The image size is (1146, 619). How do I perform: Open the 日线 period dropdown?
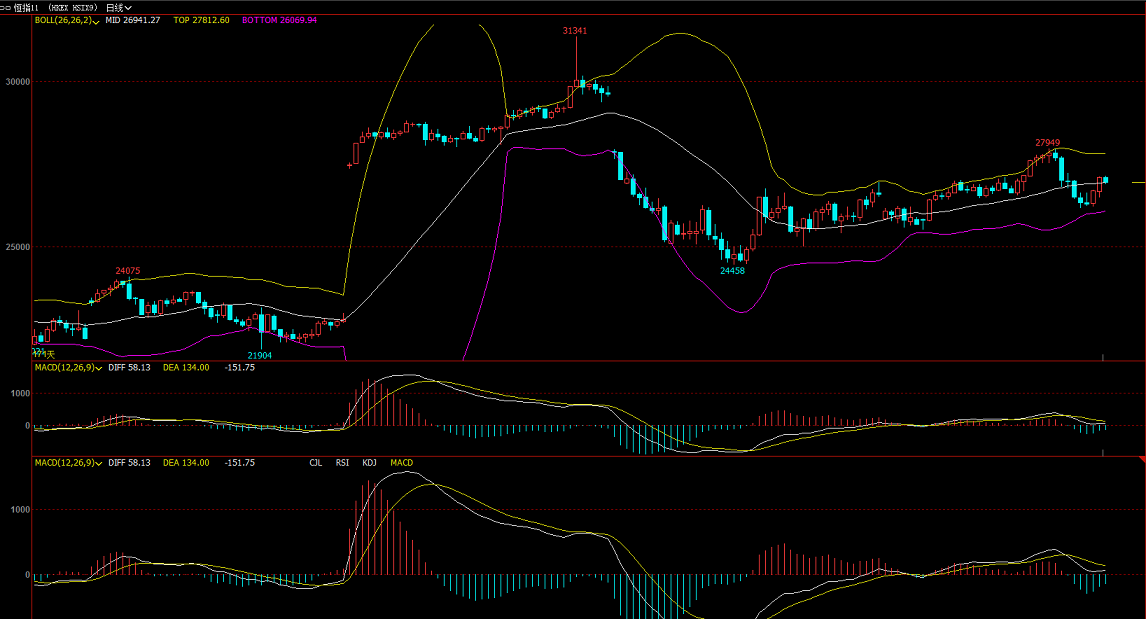(x=119, y=7)
